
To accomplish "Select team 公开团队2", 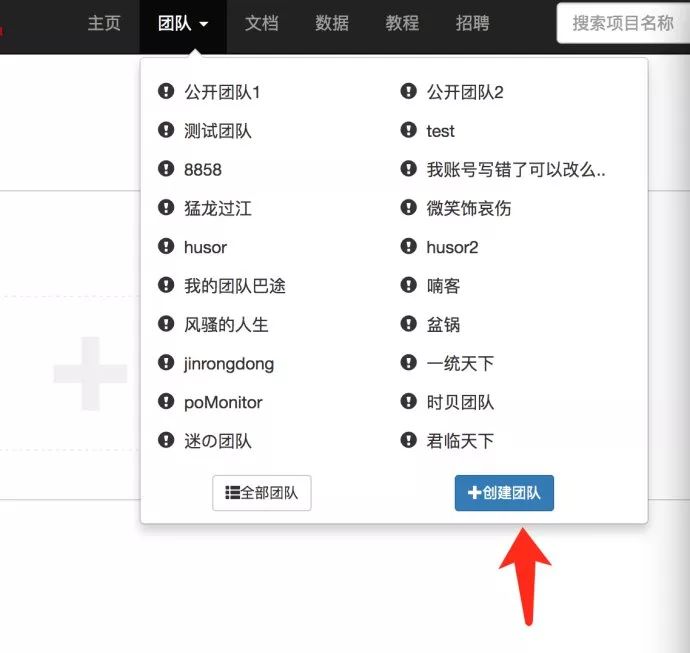I will 465,92.
